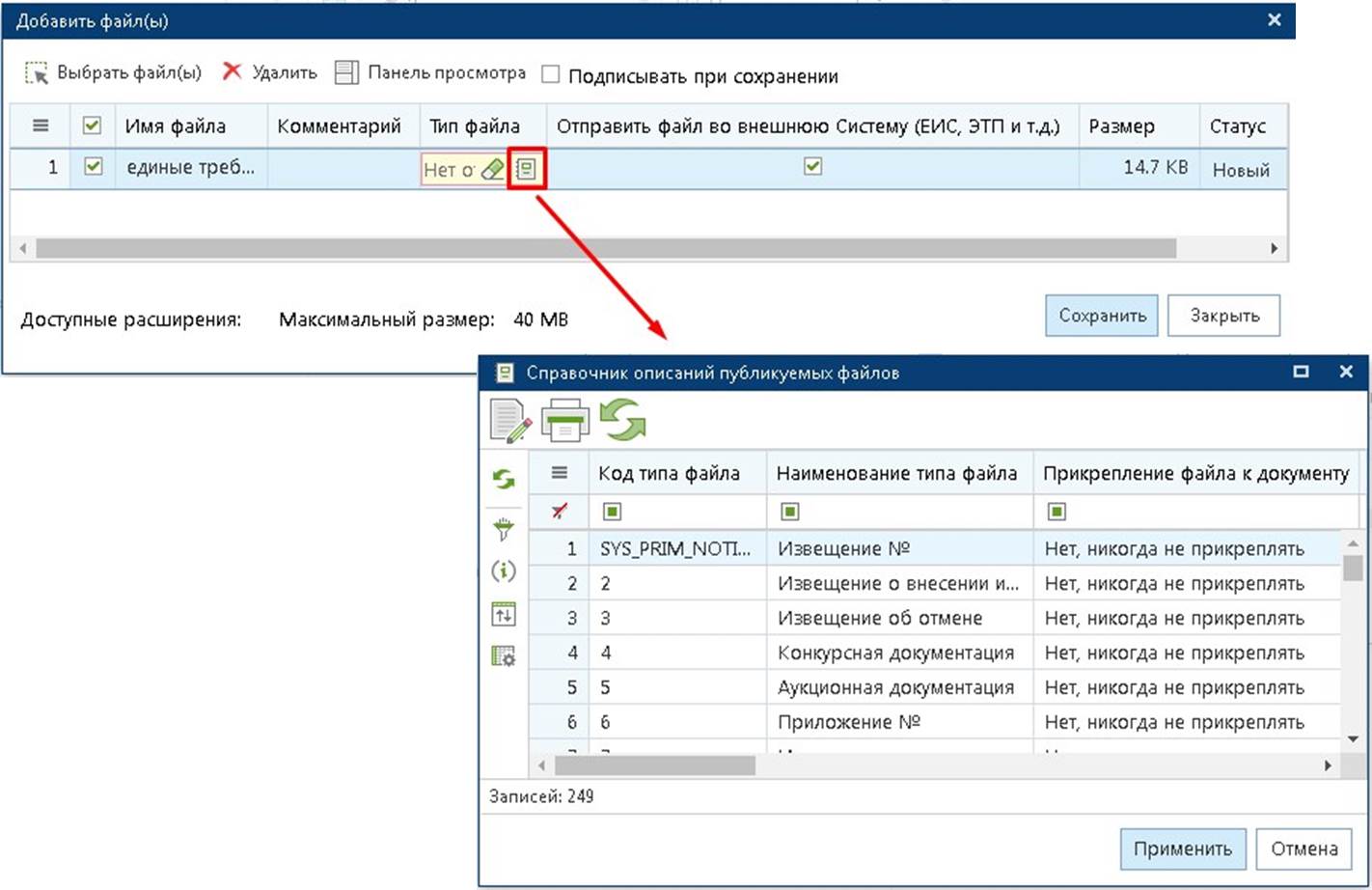Click horizontal scrollbar thumb in the Справочник window
Viewport: 1372px width, 890px height.
pyautogui.click(x=654, y=765)
